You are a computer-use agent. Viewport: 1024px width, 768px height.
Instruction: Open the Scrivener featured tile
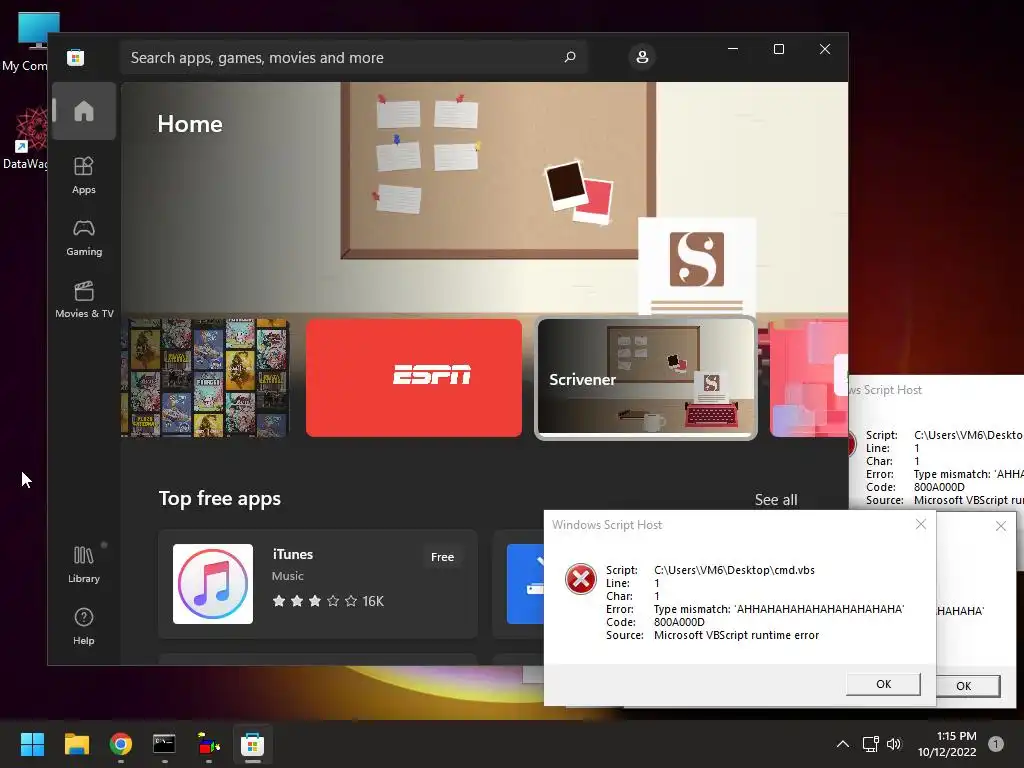(x=646, y=377)
